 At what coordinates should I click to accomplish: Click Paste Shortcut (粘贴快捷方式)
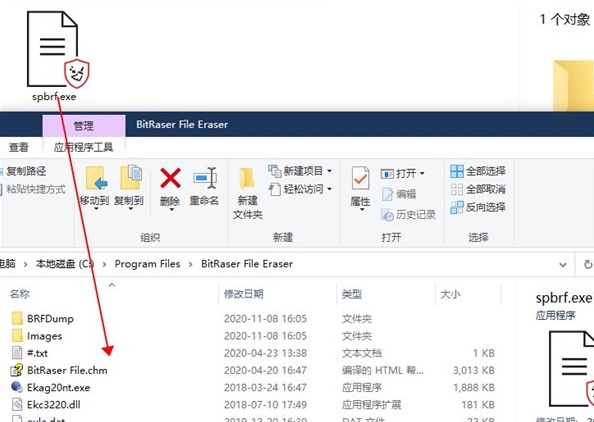[33, 189]
